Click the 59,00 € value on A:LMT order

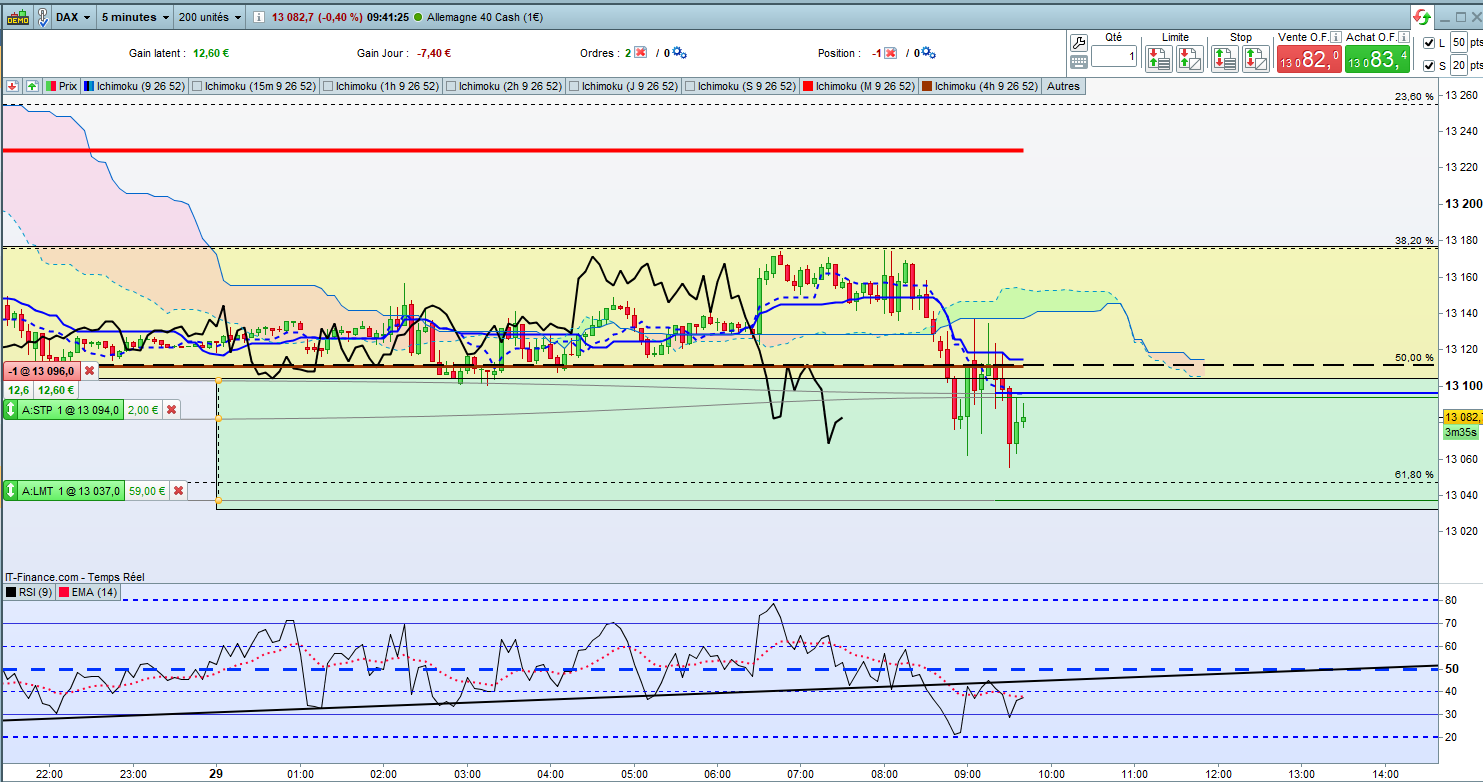(x=145, y=490)
